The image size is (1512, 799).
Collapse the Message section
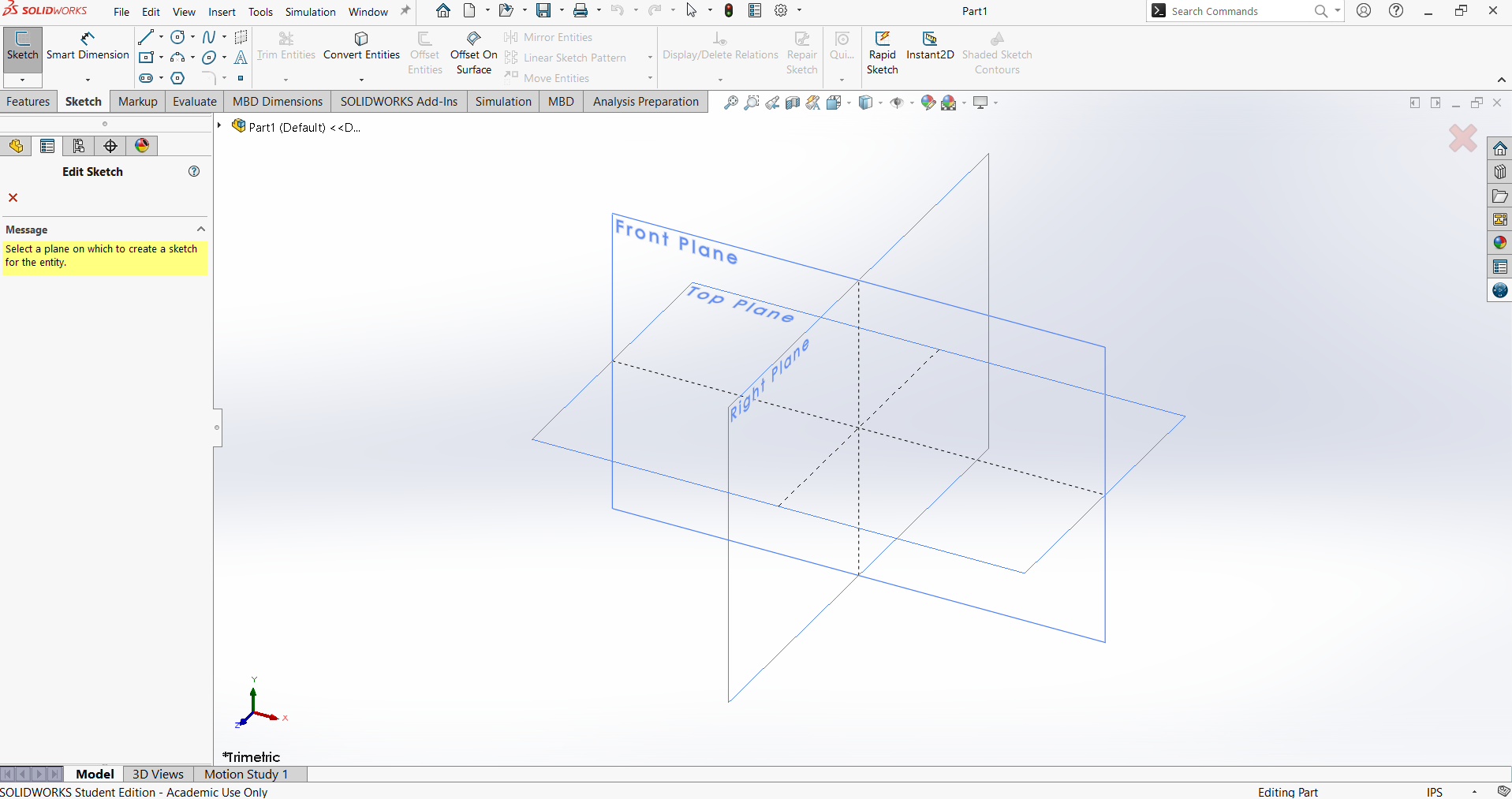coord(201,229)
